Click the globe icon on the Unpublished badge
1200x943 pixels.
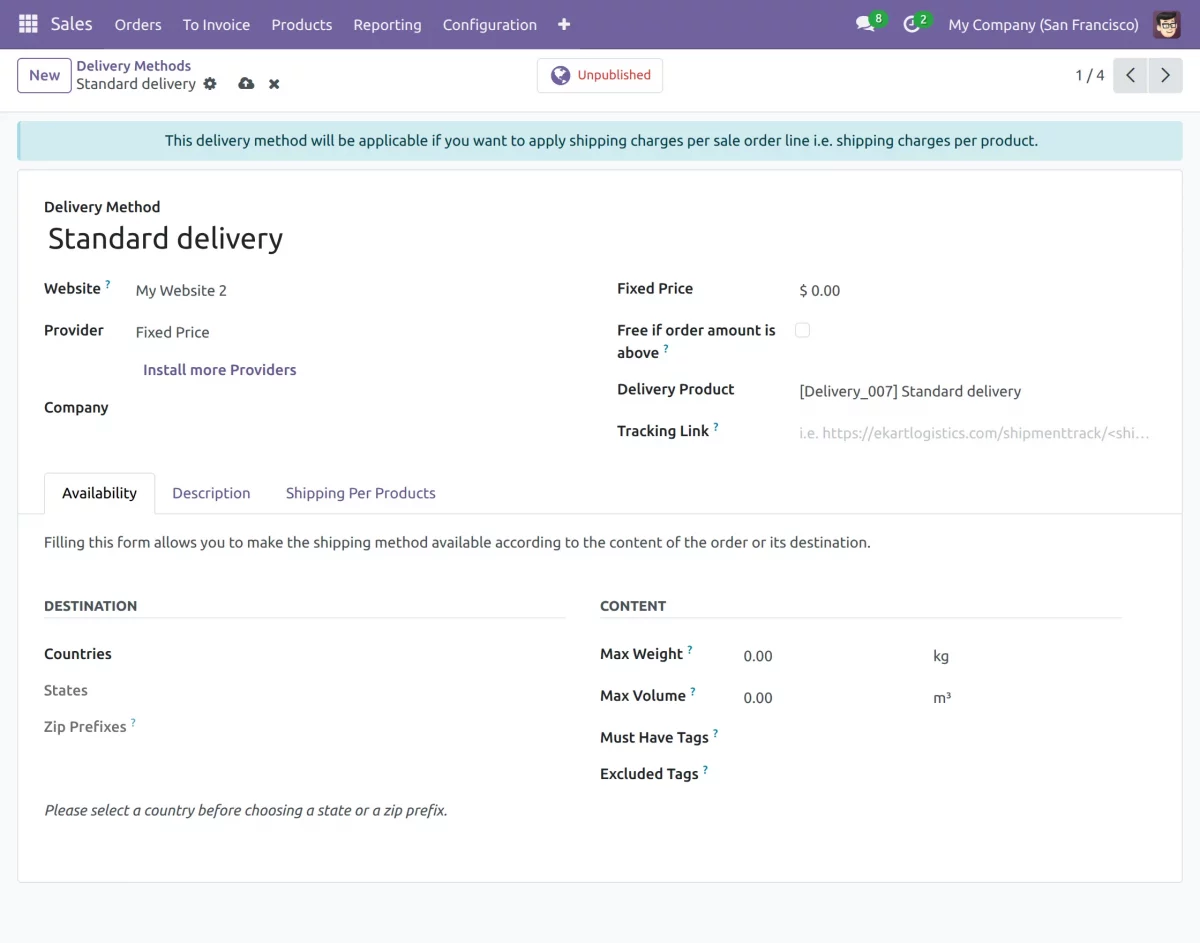[559, 74]
